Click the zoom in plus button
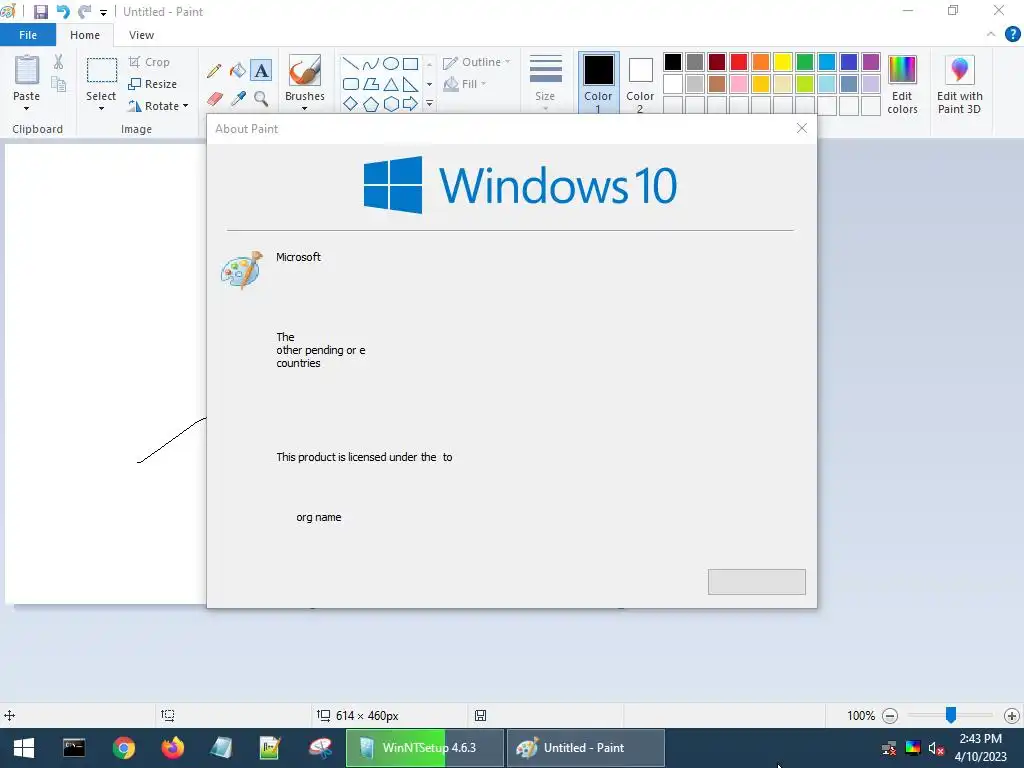Screen dimensions: 1024x768 1012,716
